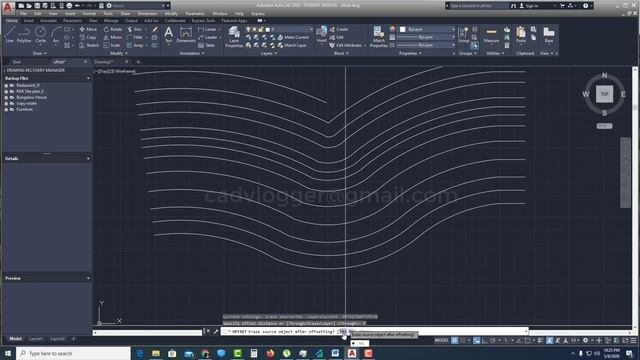640x360 pixels.
Task: Click the Match Properties tool
Action: point(378,37)
